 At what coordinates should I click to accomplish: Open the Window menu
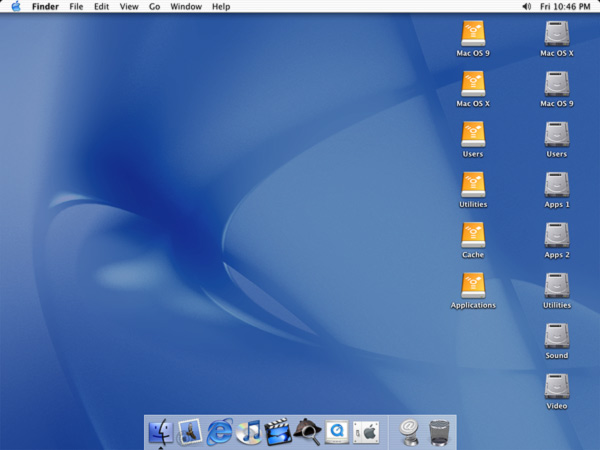(186, 7)
